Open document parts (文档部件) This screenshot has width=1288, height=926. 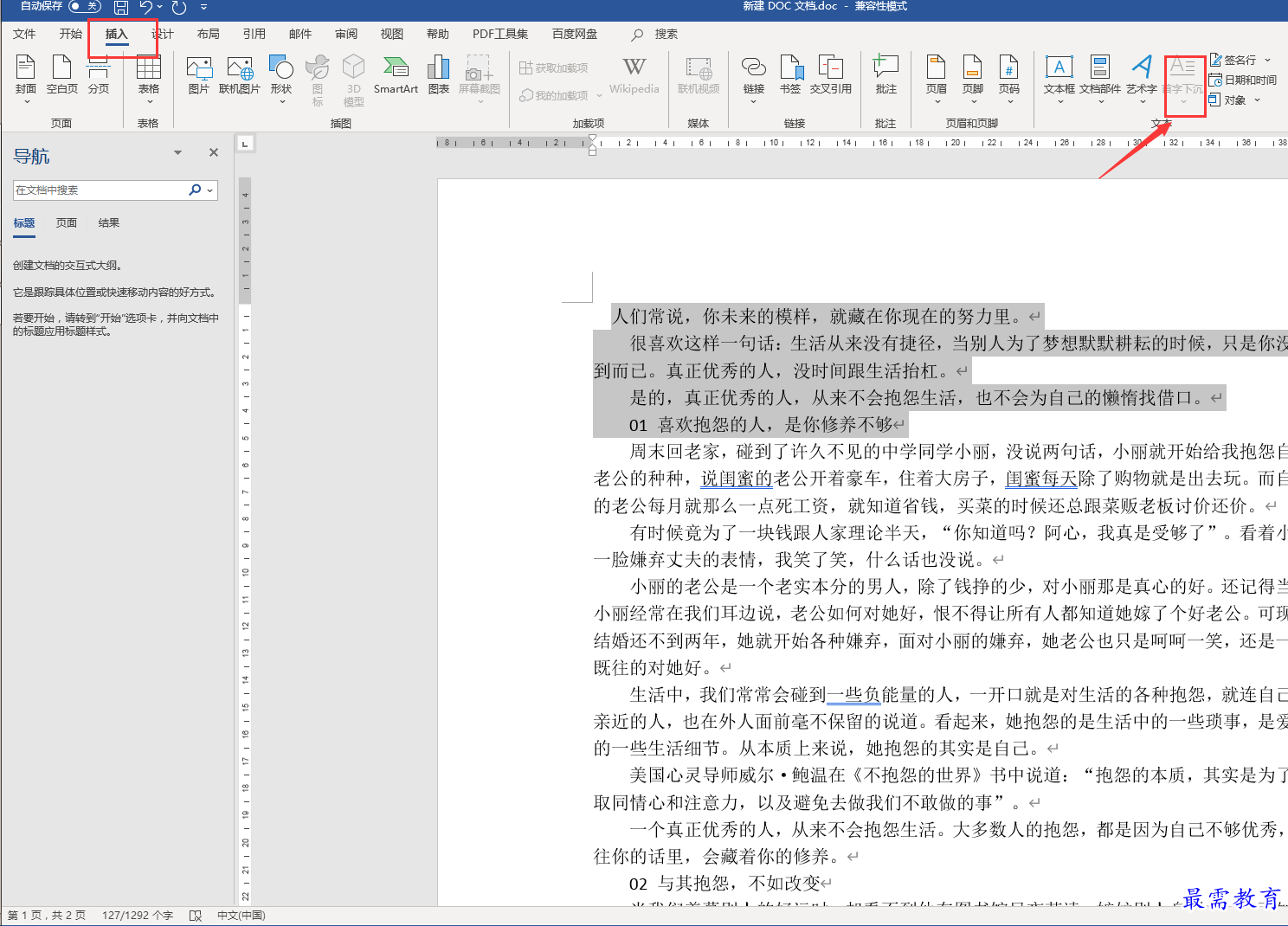[1100, 78]
